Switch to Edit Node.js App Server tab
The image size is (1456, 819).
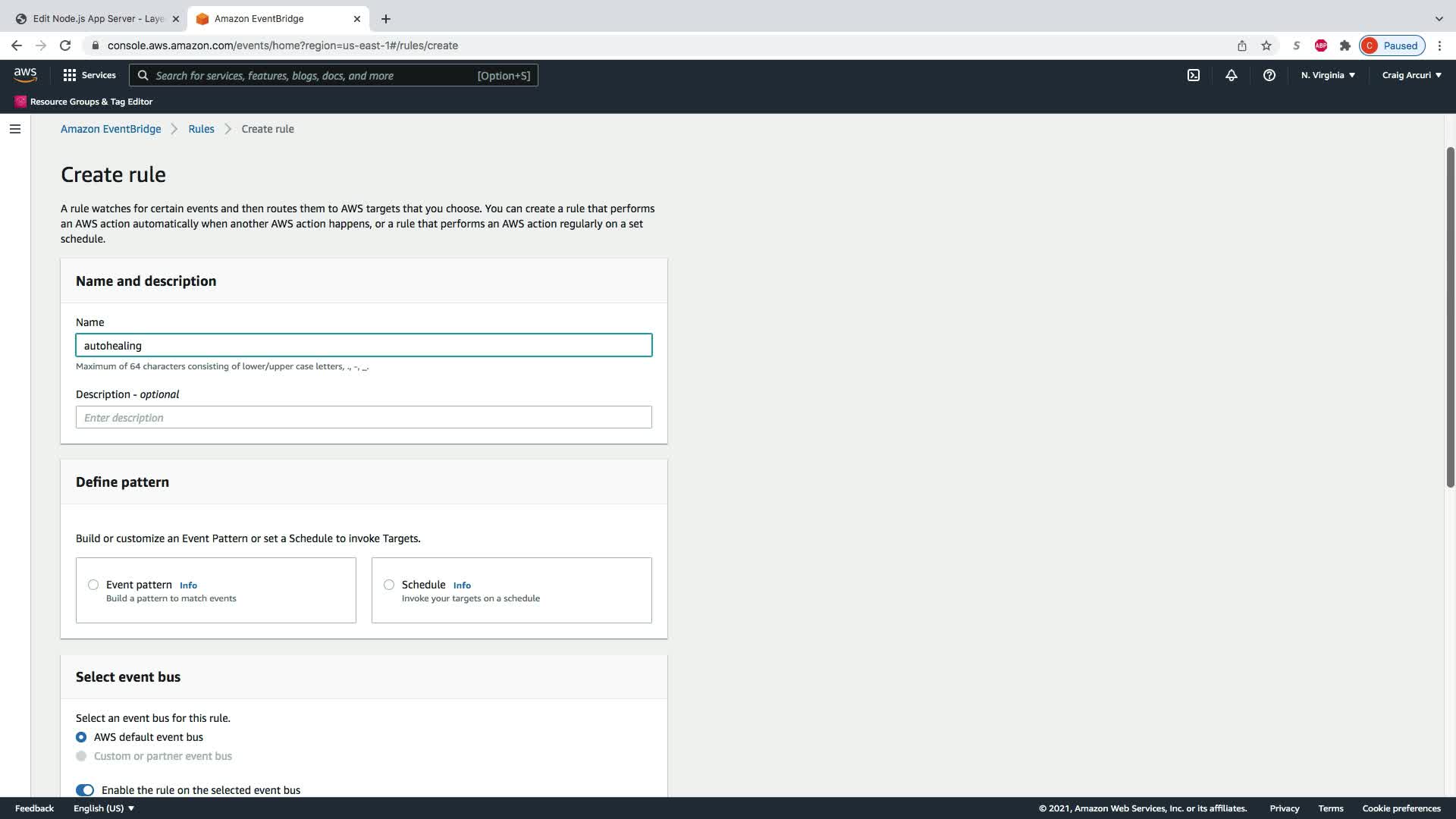pyautogui.click(x=97, y=19)
